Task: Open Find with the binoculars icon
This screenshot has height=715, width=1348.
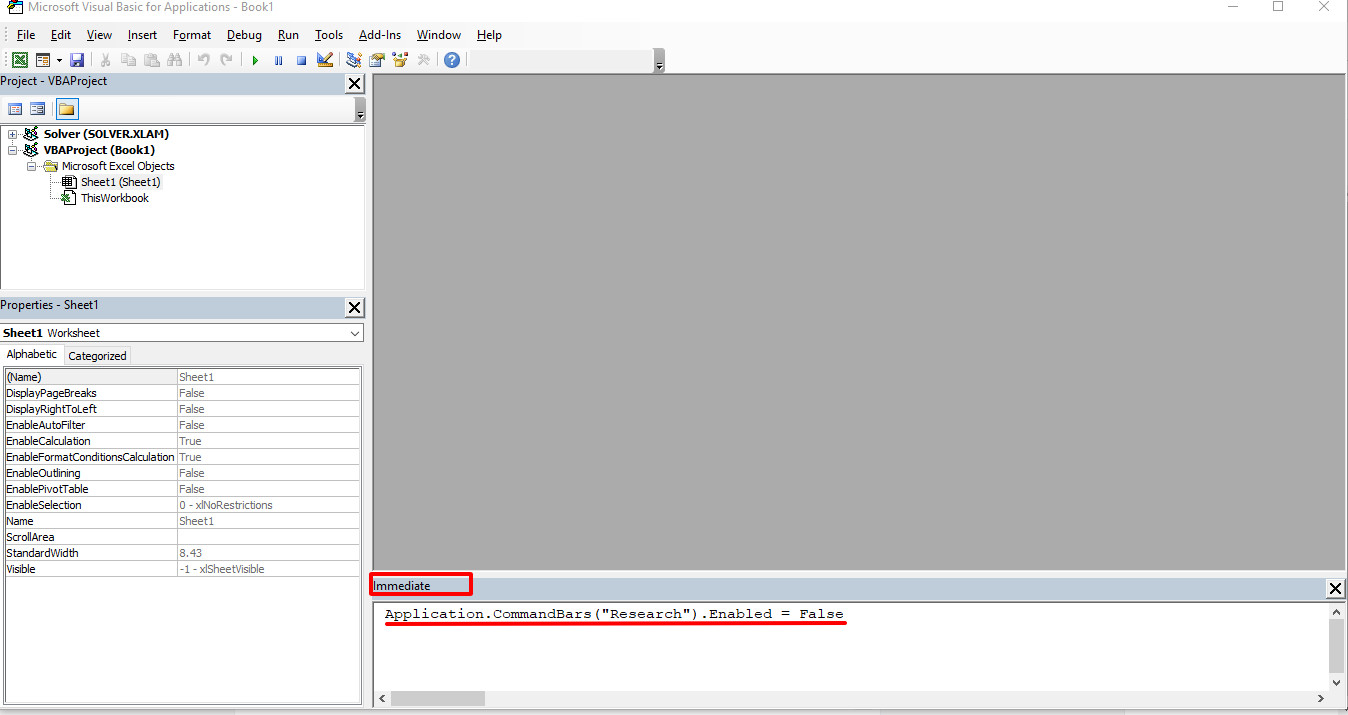Action: pyautogui.click(x=175, y=60)
